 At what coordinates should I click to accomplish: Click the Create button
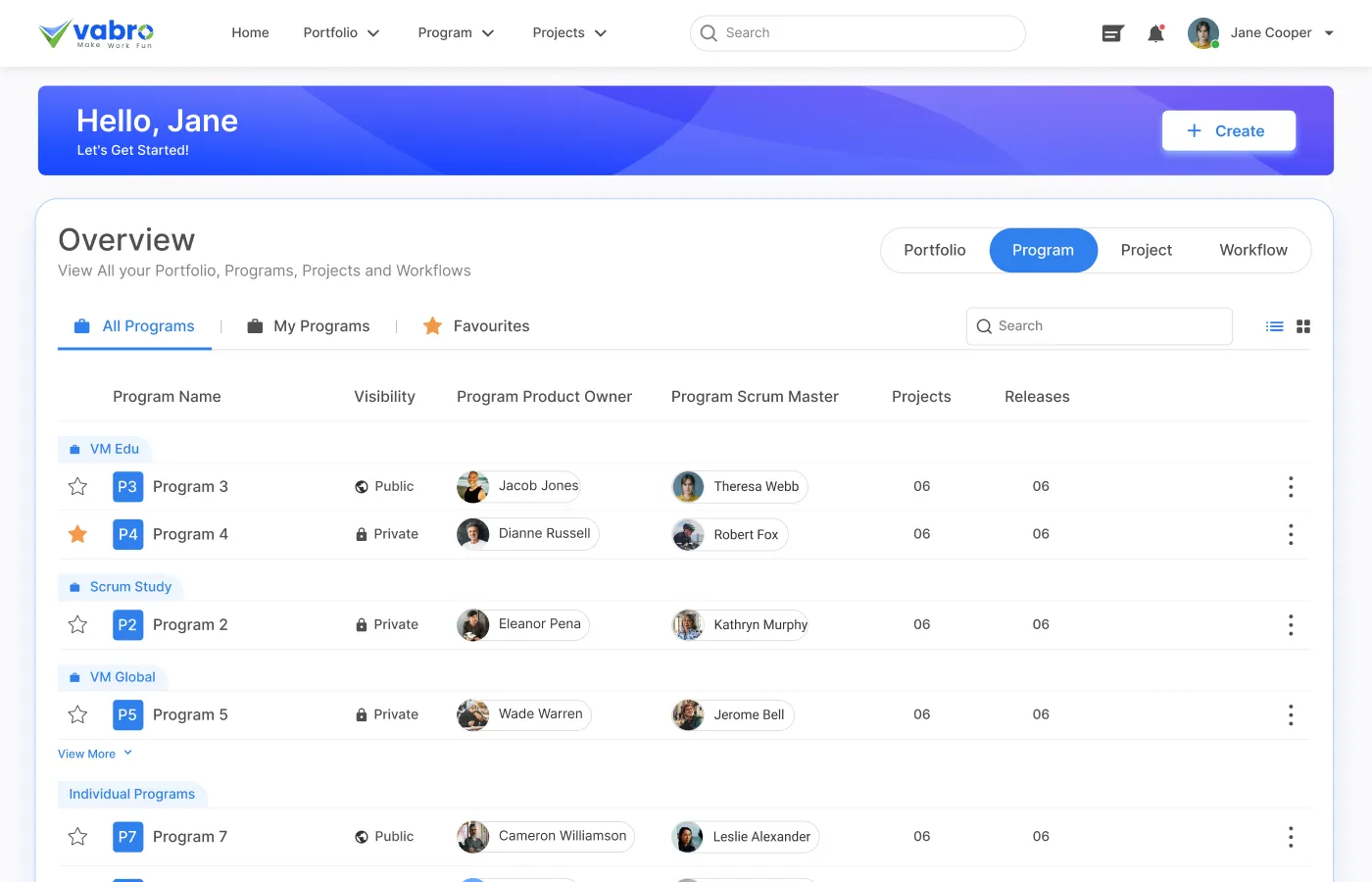(x=1228, y=131)
